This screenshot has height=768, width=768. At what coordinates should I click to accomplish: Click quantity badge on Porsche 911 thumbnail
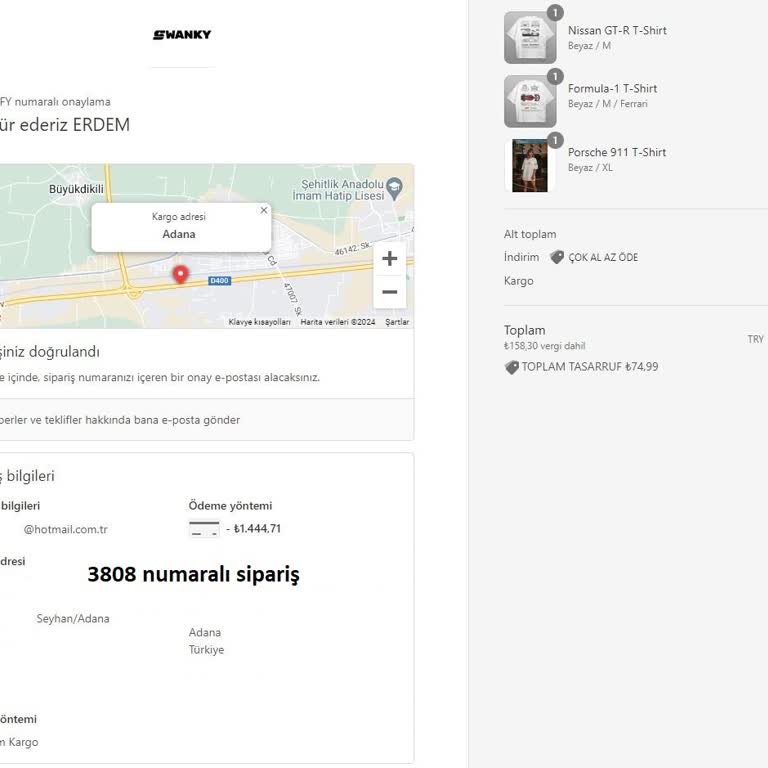tap(555, 141)
